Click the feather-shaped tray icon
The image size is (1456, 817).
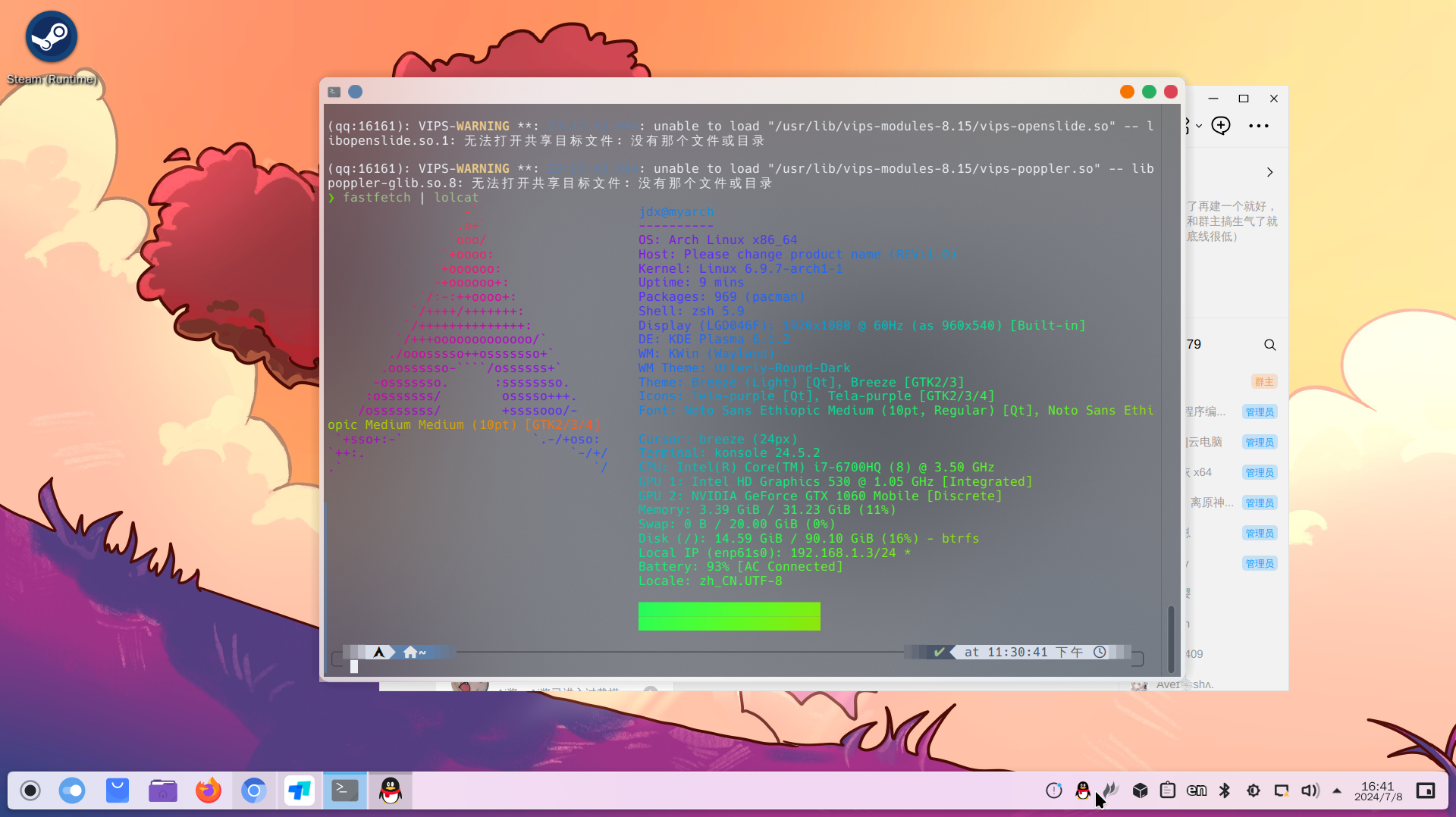(1112, 790)
